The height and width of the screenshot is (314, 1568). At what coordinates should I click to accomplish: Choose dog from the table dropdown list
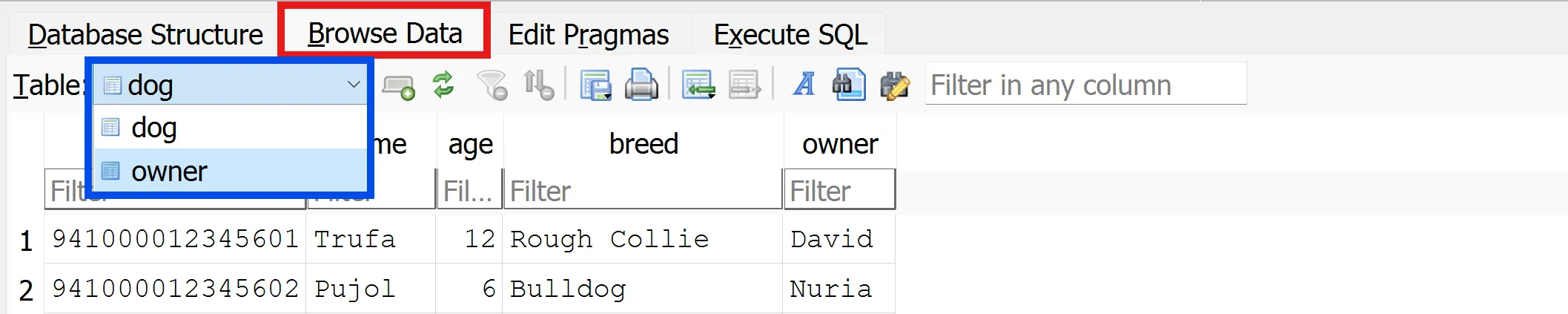point(154,128)
